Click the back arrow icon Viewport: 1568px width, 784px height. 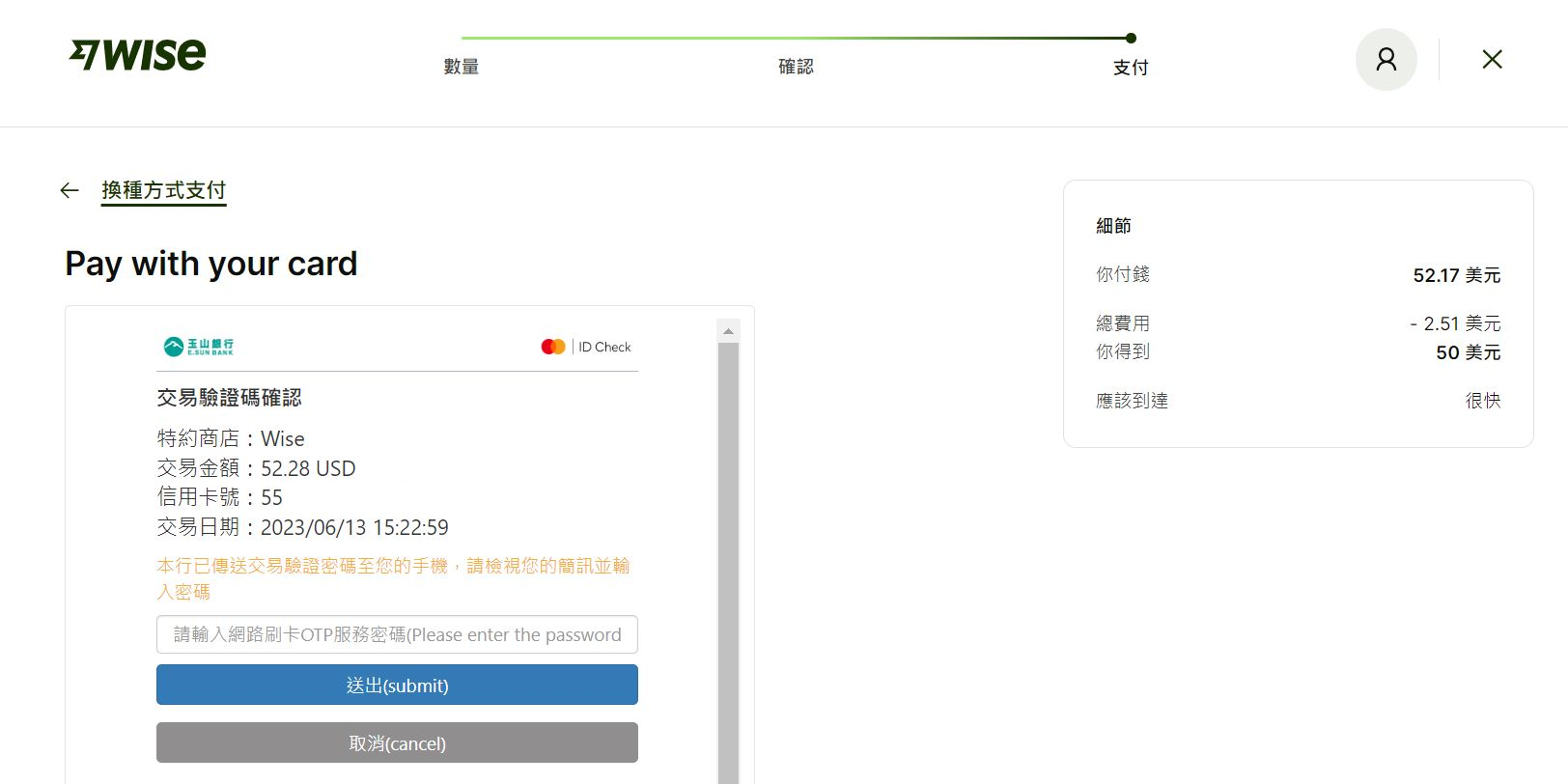(70, 190)
